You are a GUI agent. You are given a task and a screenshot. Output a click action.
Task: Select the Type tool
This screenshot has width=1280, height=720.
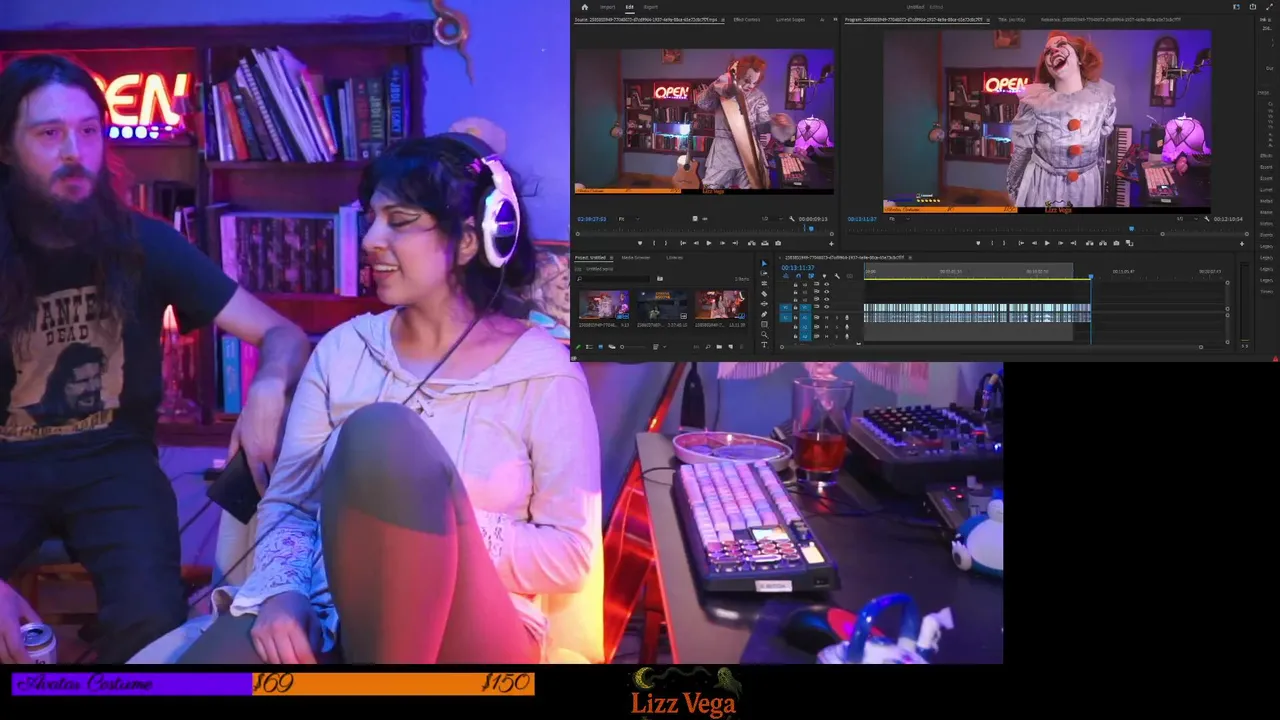coord(764,345)
